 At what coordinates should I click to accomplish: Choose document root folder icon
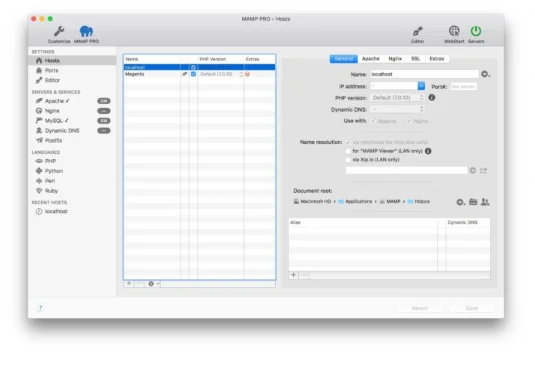473,202
